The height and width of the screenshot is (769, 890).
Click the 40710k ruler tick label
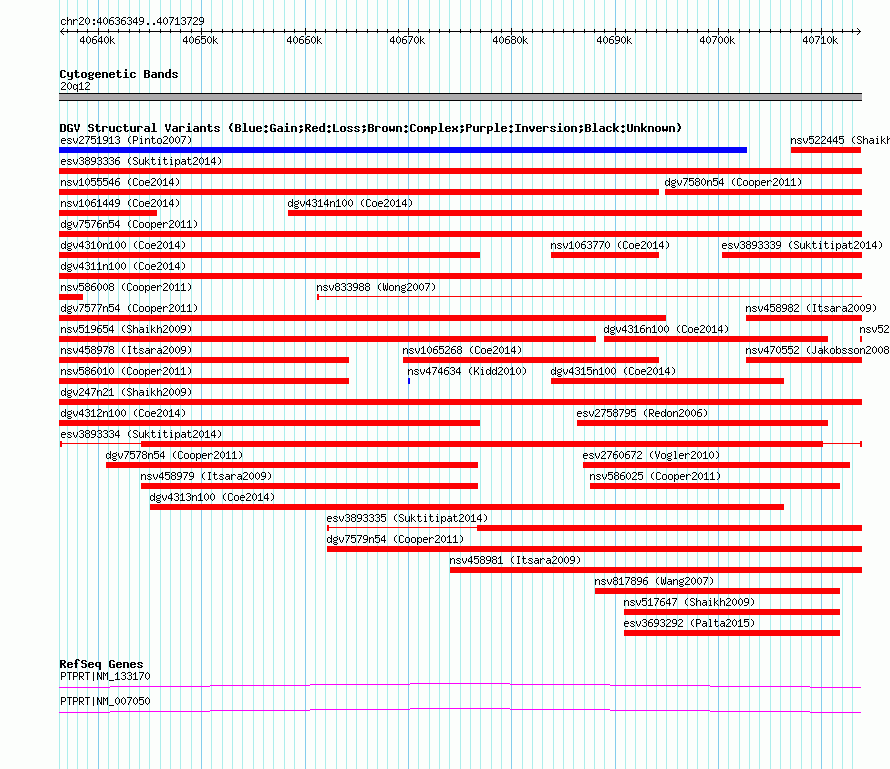point(820,40)
